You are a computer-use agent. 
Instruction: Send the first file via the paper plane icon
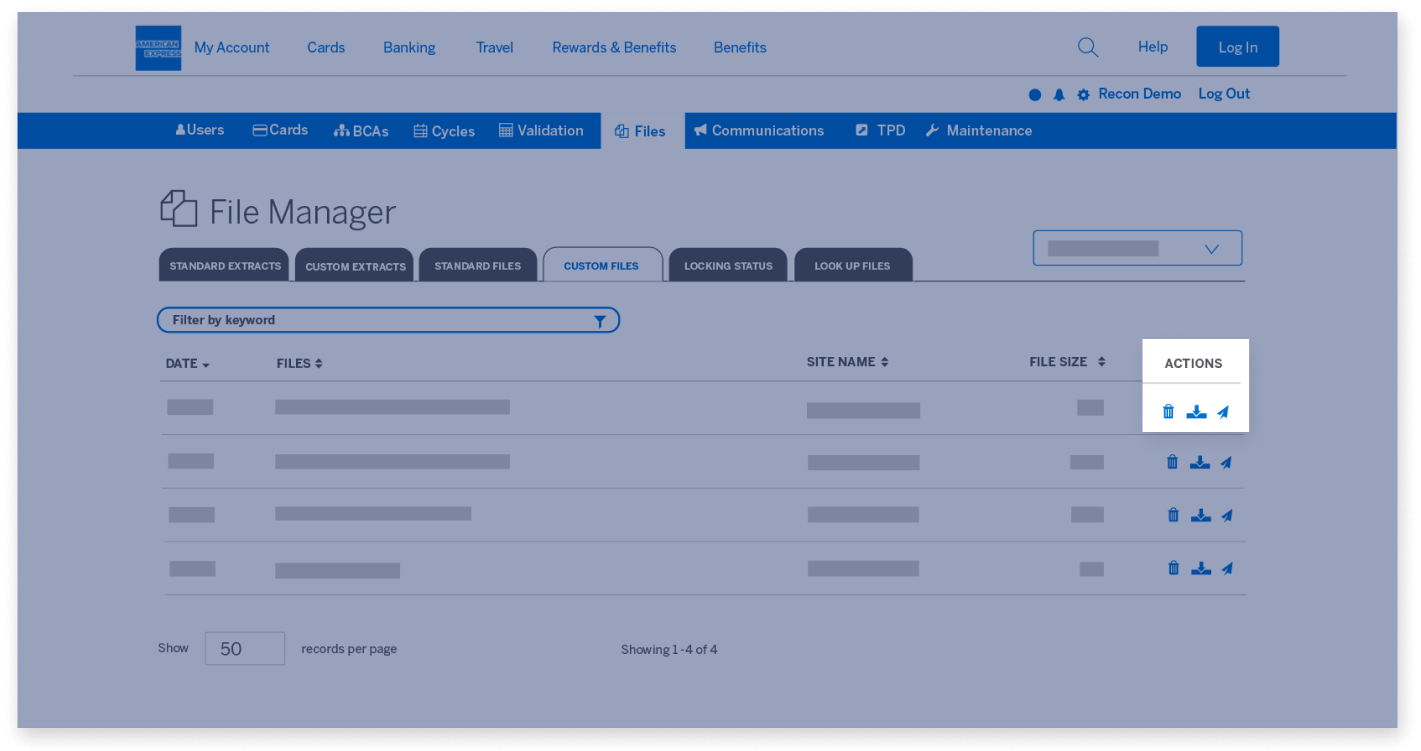(x=1224, y=411)
